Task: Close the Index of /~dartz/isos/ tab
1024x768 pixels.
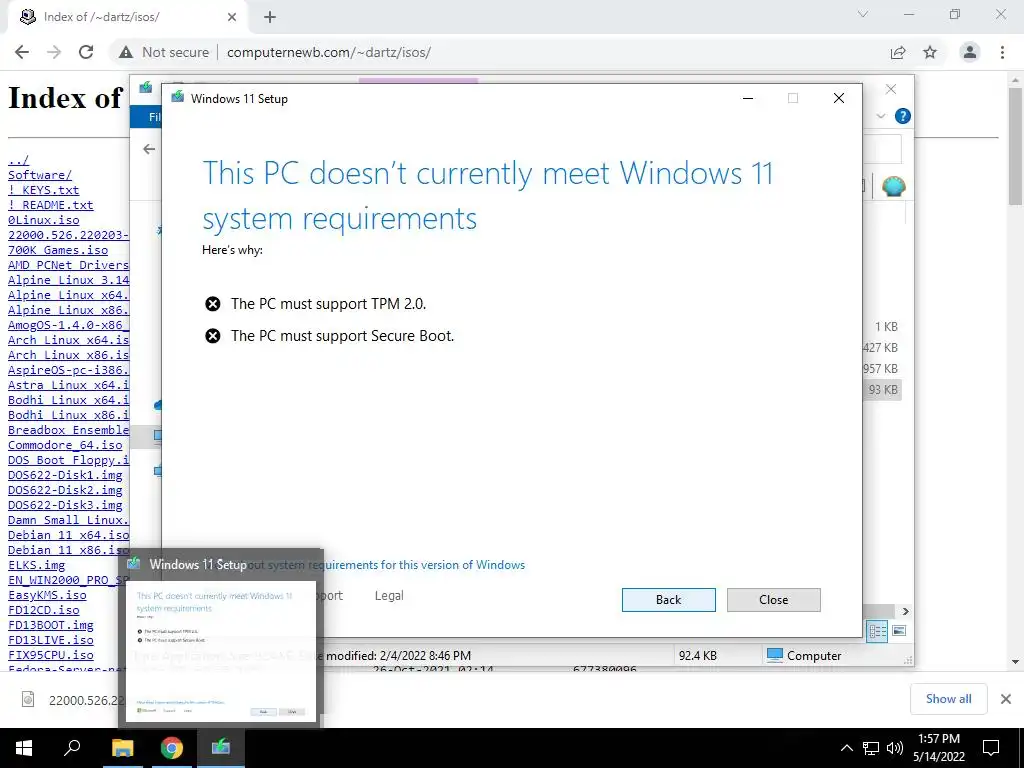Action: pos(232,17)
